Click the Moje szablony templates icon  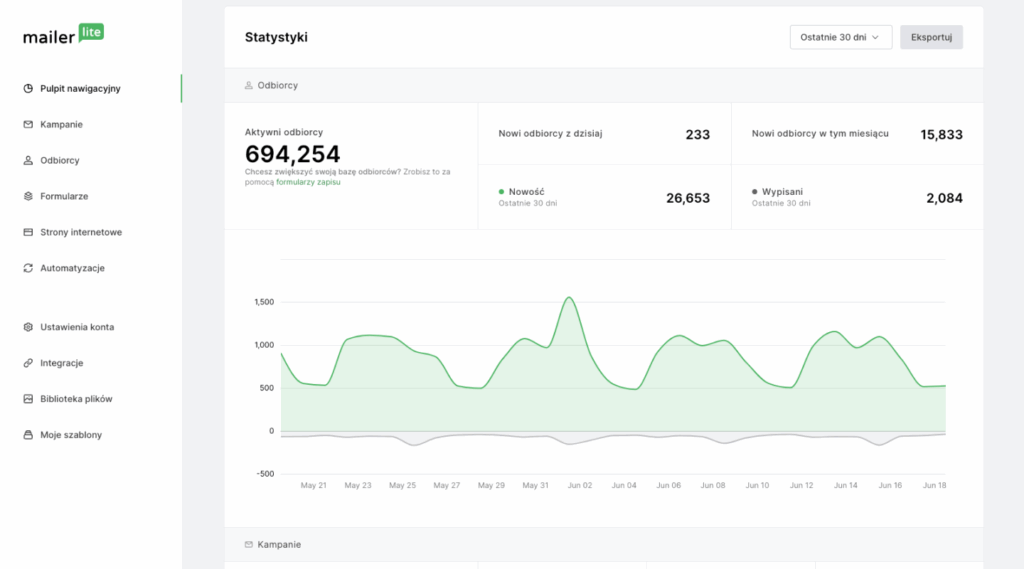28,435
